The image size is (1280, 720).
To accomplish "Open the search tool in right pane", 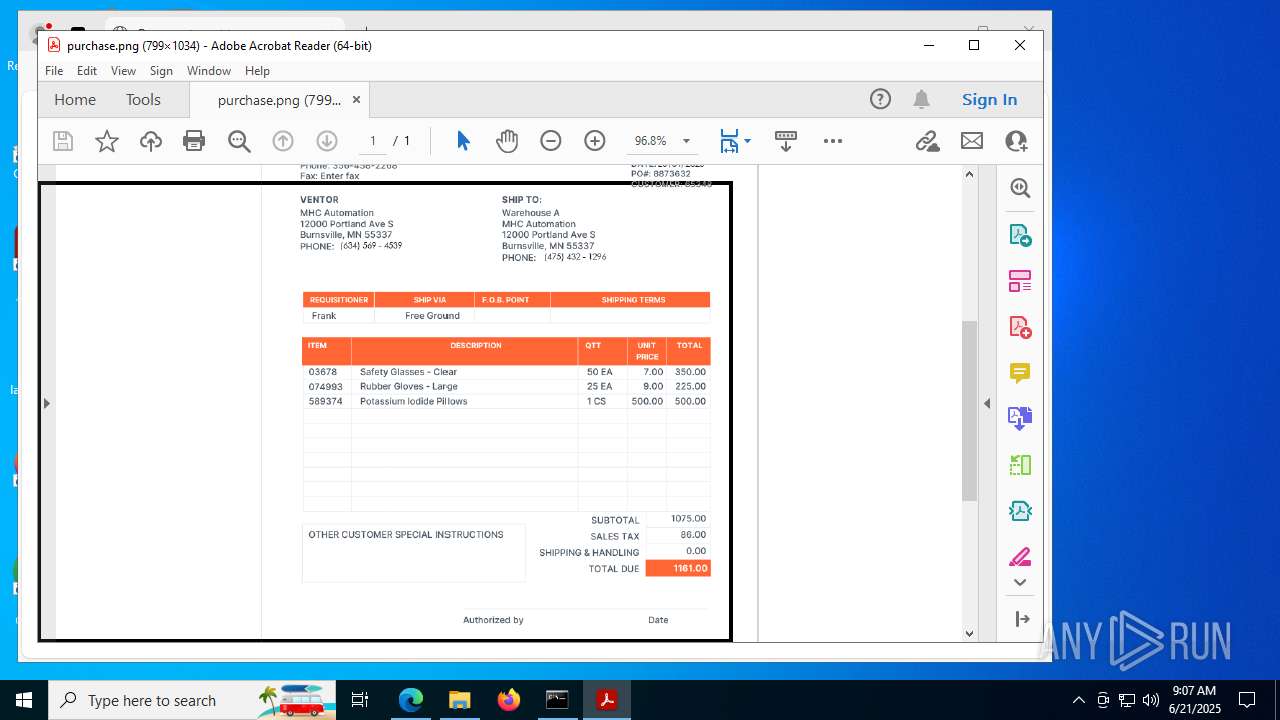I will pos(1020,188).
